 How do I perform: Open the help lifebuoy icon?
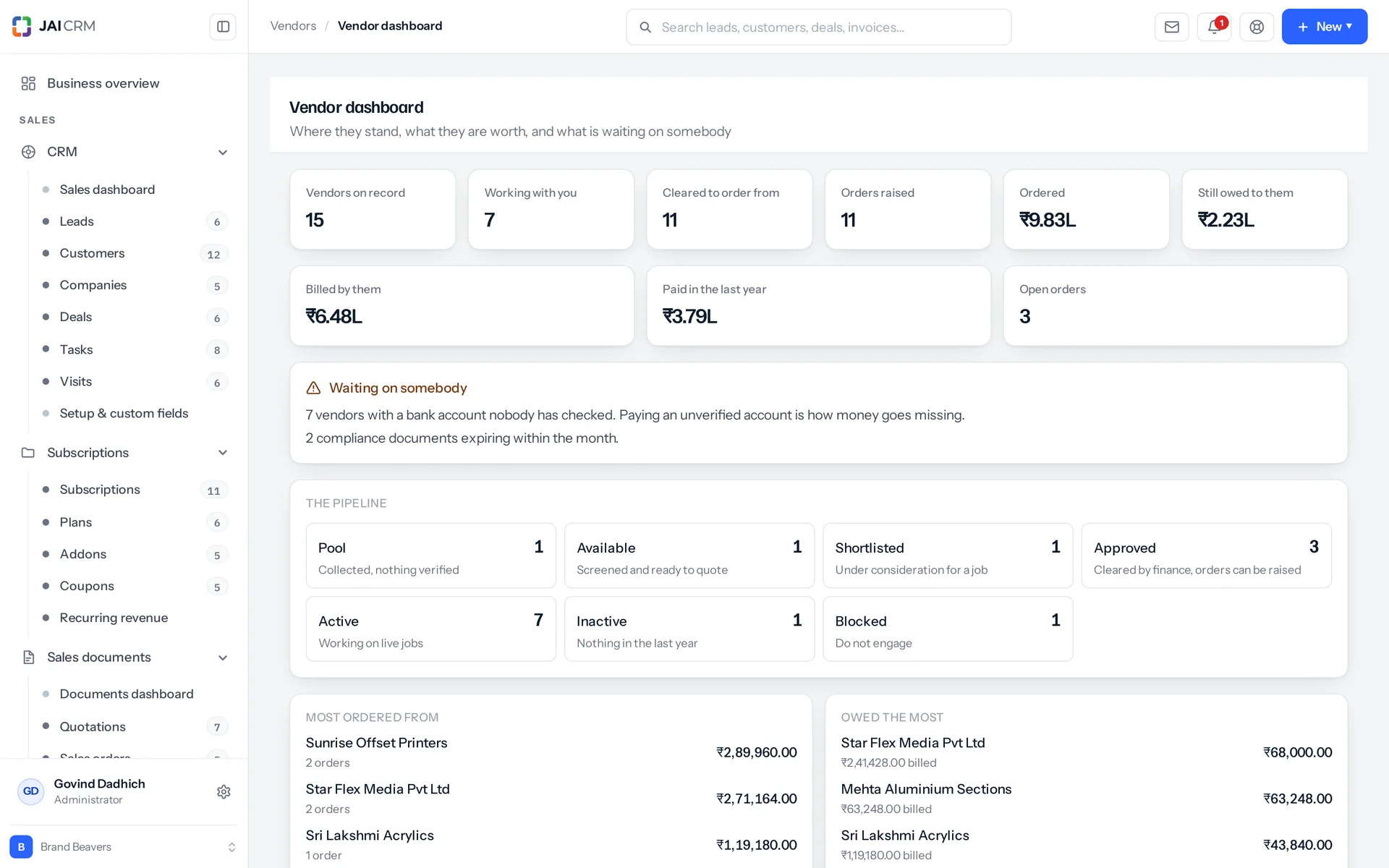coord(1257,27)
